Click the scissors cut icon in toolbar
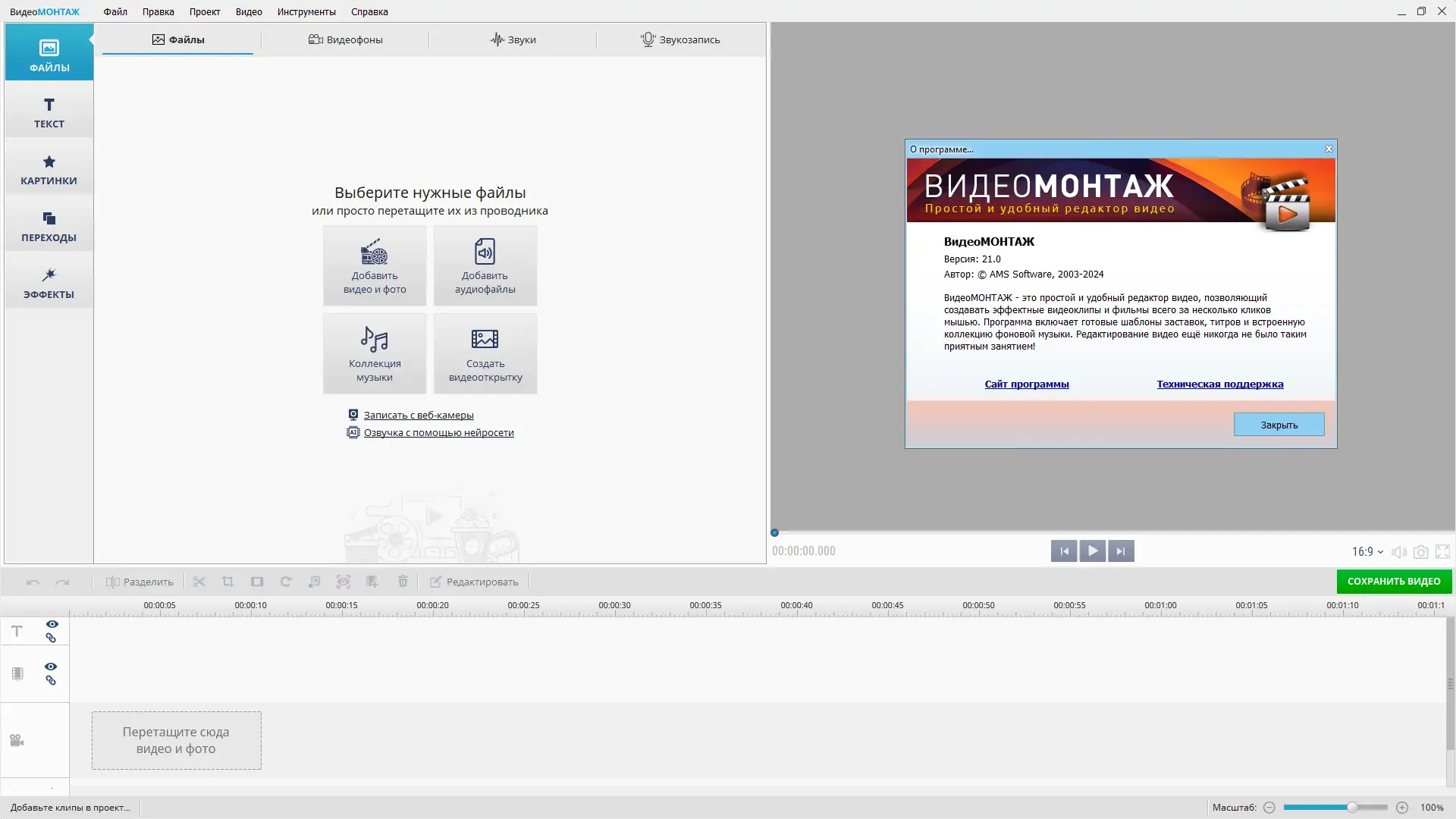The width and height of the screenshot is (1456, 819). 199,582
